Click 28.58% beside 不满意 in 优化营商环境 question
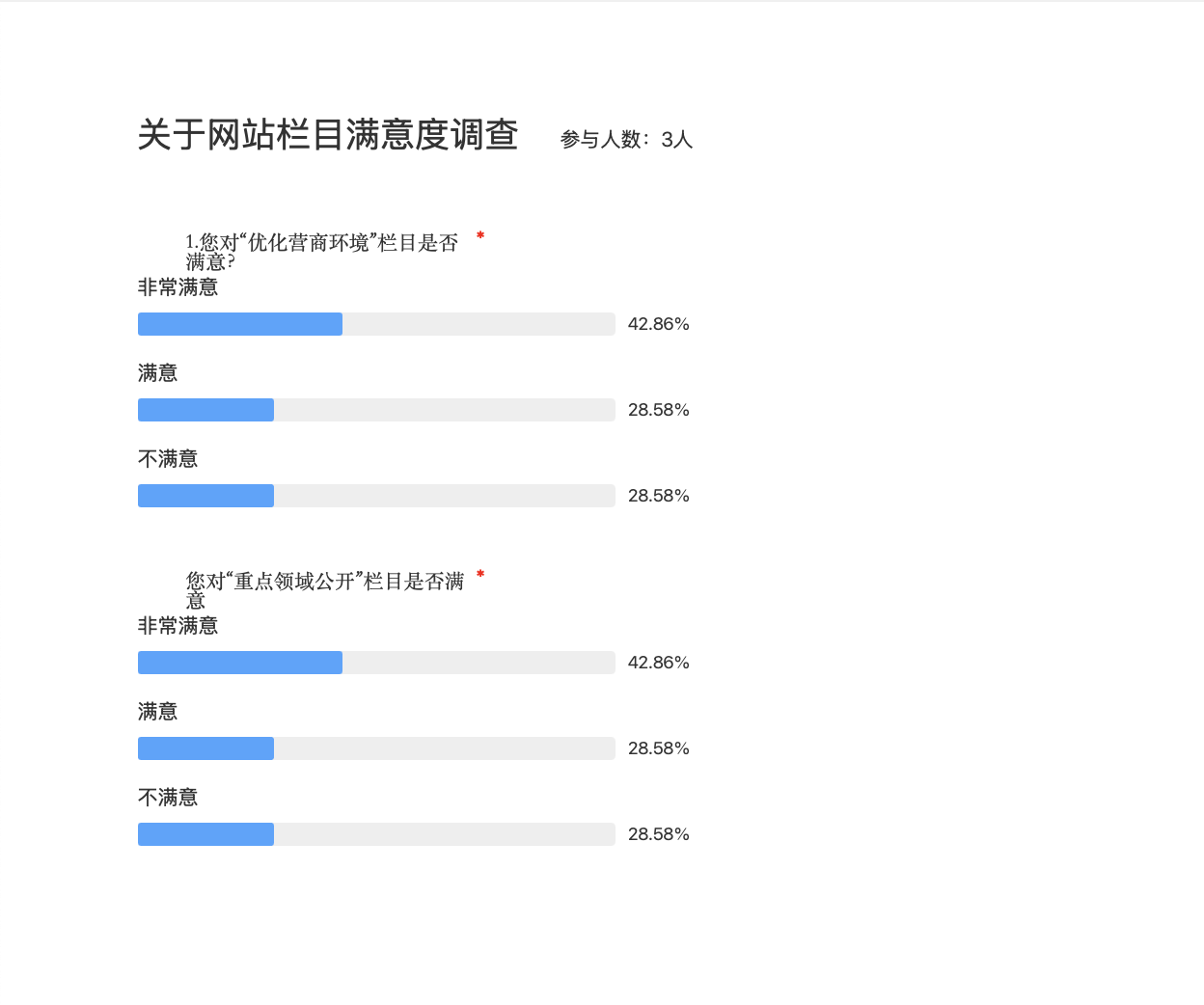1204x1005 pixels. 658,496
